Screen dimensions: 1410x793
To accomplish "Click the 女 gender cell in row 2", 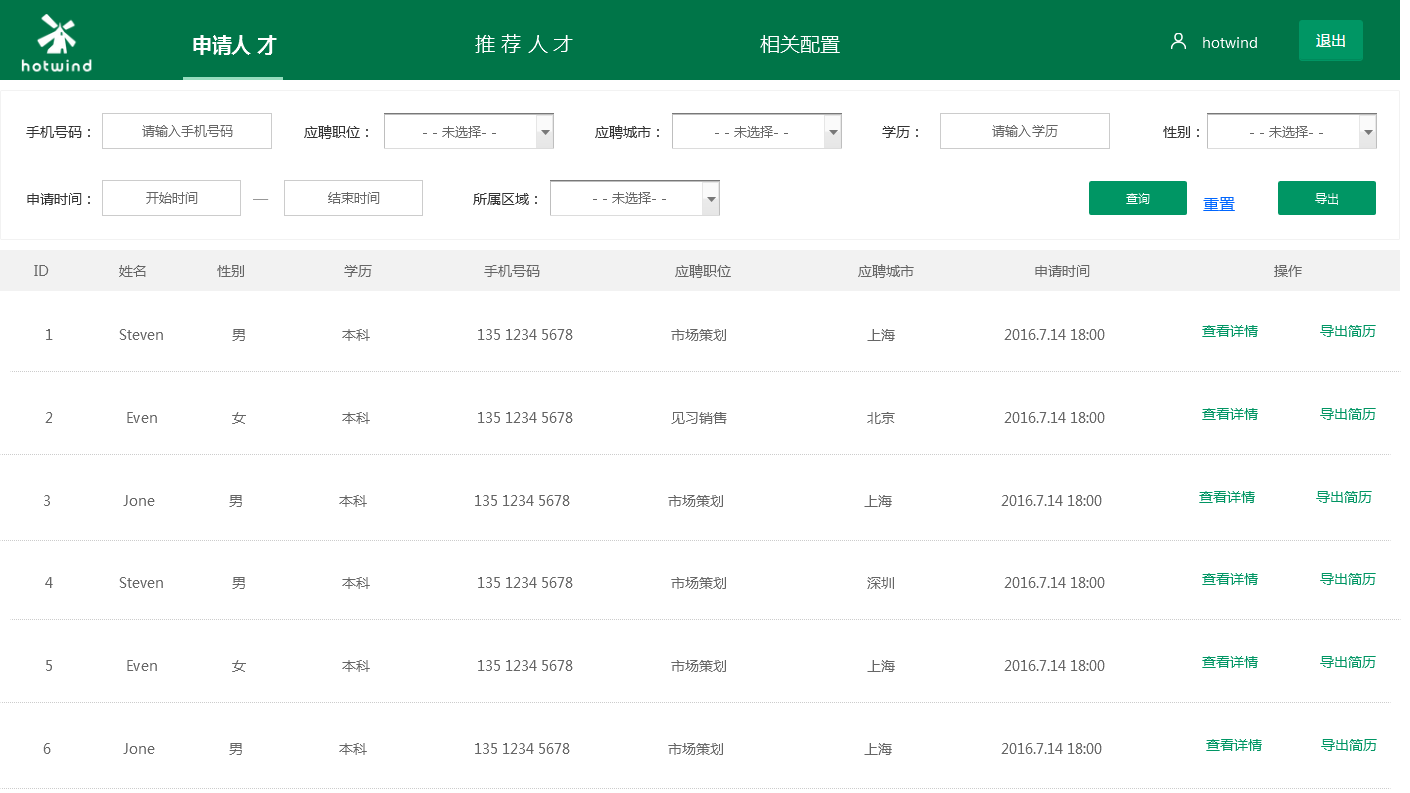I will pyautogui.click(x=238, y=418).
